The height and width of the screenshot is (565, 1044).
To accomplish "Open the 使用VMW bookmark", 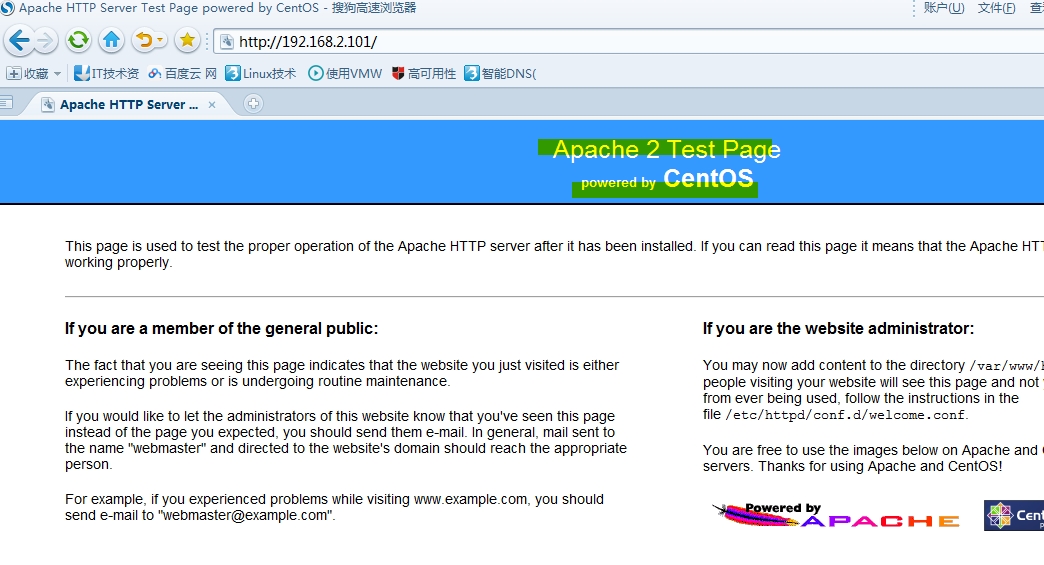I will 345,74.
